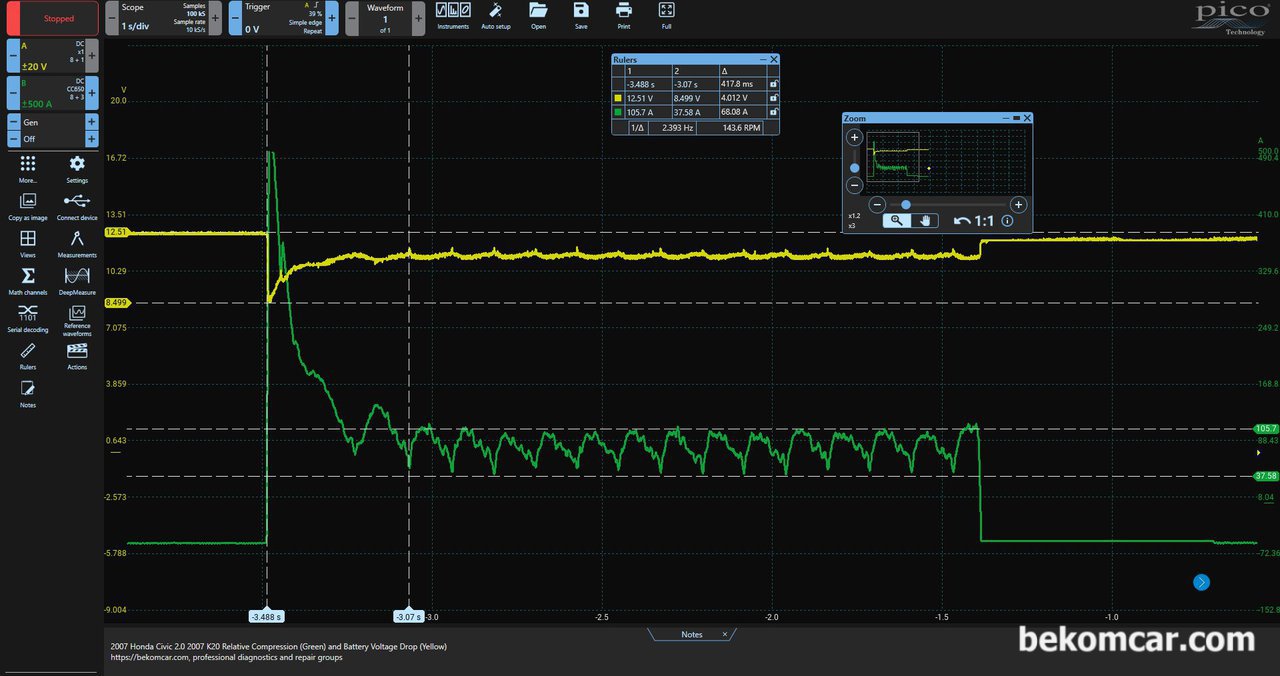Toggle lock on time ruler row

click(773, 85)
